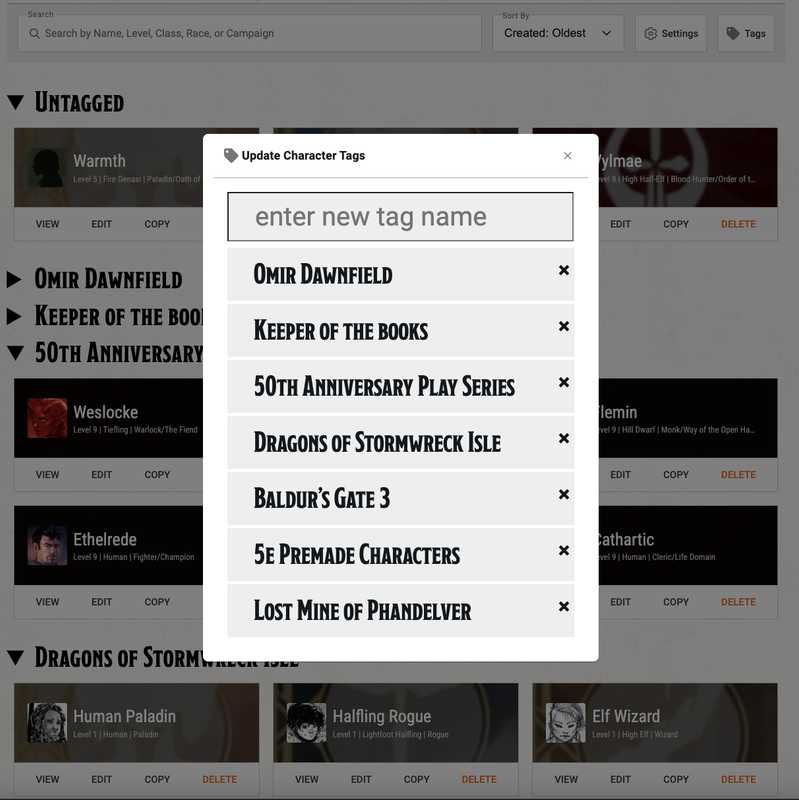
Task: Click Halfling Rogue's portrait thumbnail
Action: point(306,723)
